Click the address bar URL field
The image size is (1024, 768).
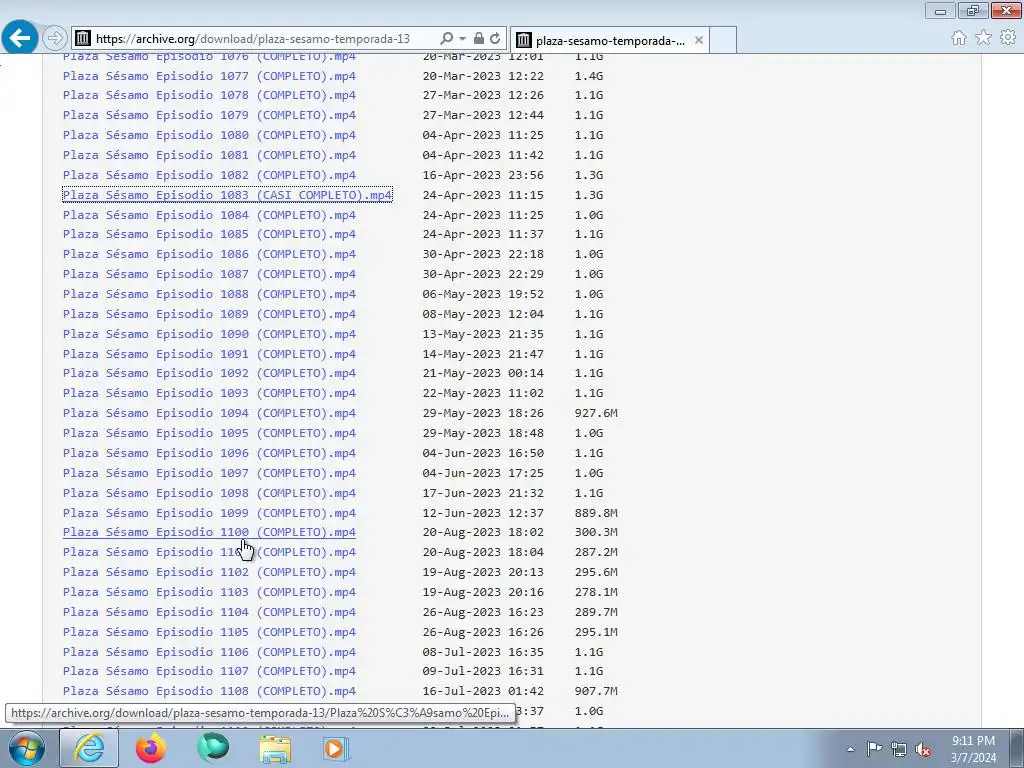253,39
